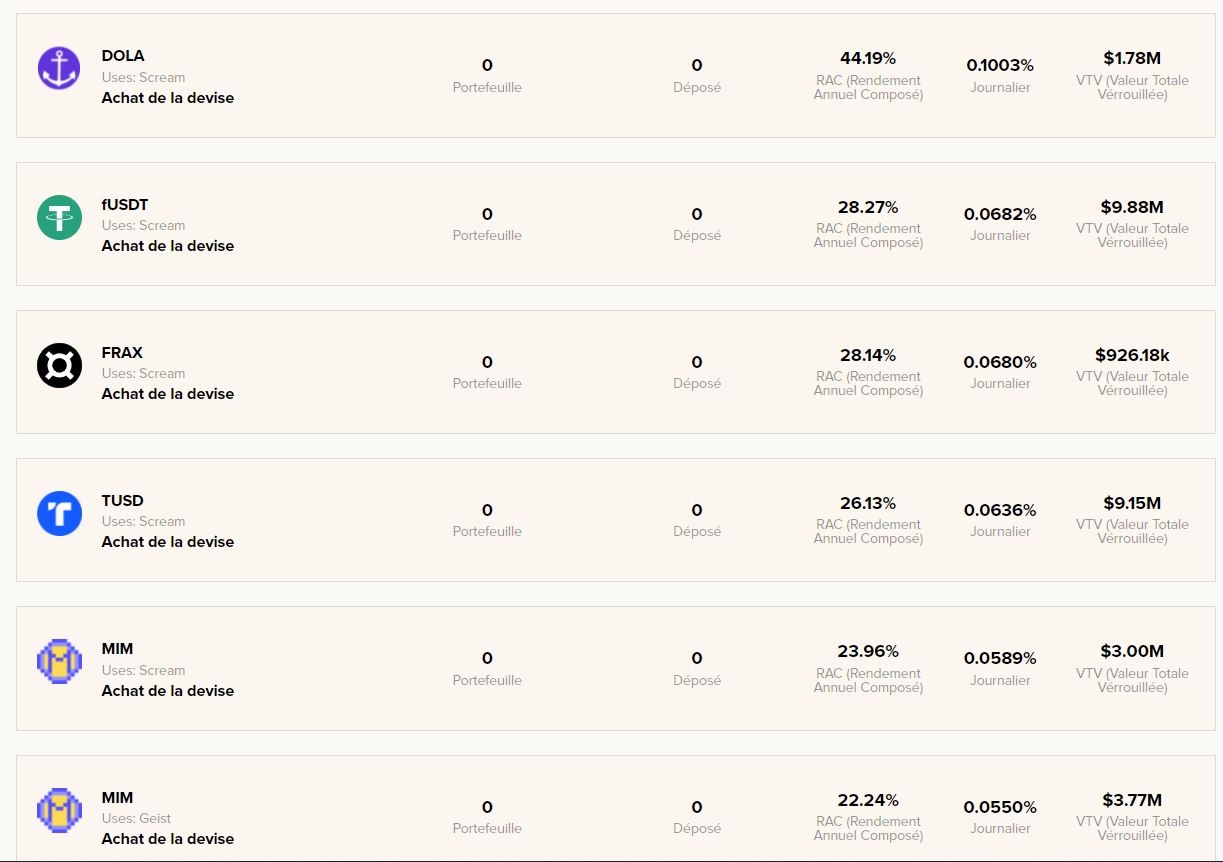Screen dimensions: 1223x862
Task: Click the 44.19% RAC value for DOLA
Action: (868, 59)
